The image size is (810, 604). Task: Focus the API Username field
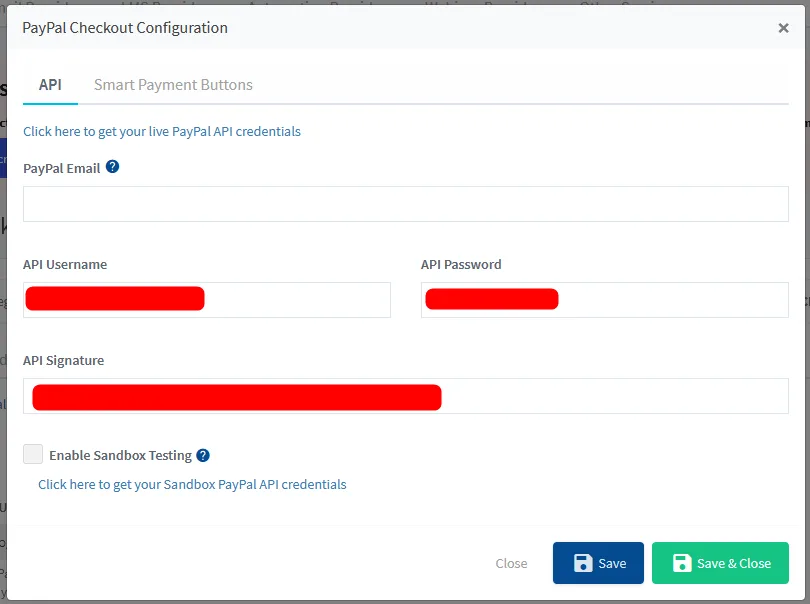tap(207, 300)
